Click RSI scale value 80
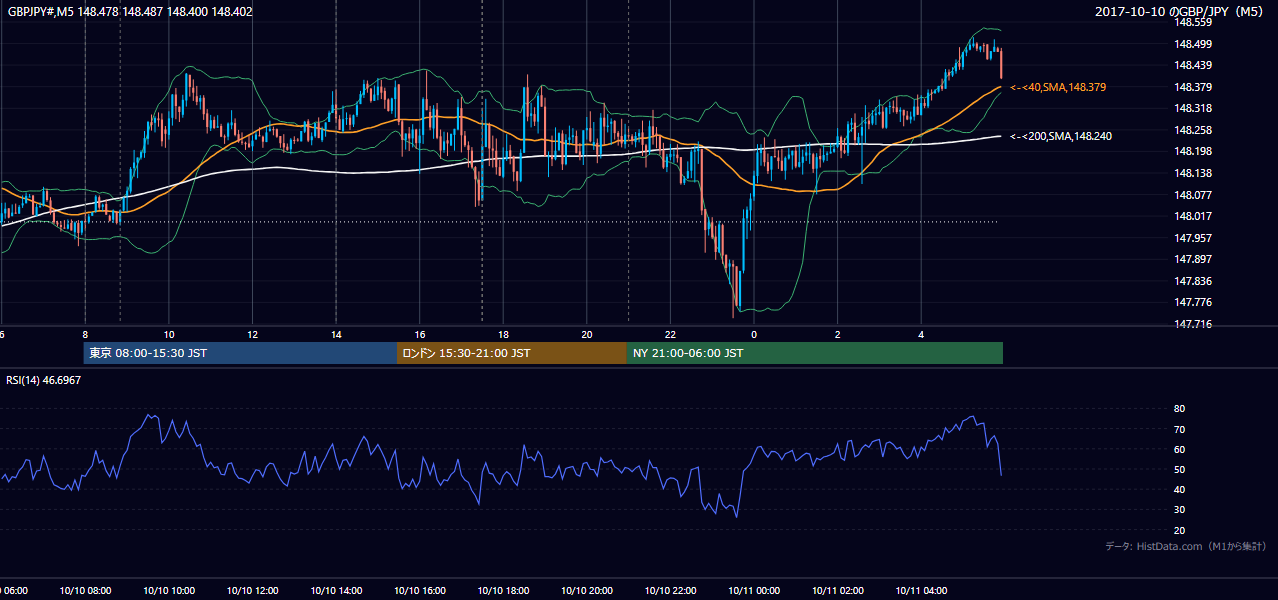Viewport: 1278px width, 600px height. point(1180,409)
